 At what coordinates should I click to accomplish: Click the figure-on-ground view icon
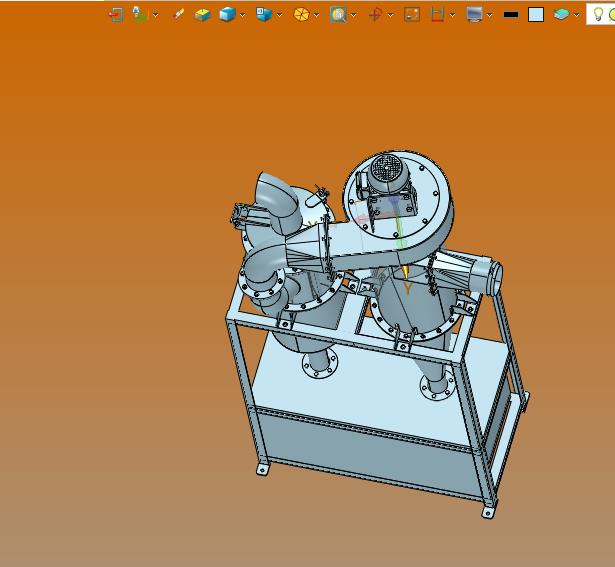click(140, 14)
